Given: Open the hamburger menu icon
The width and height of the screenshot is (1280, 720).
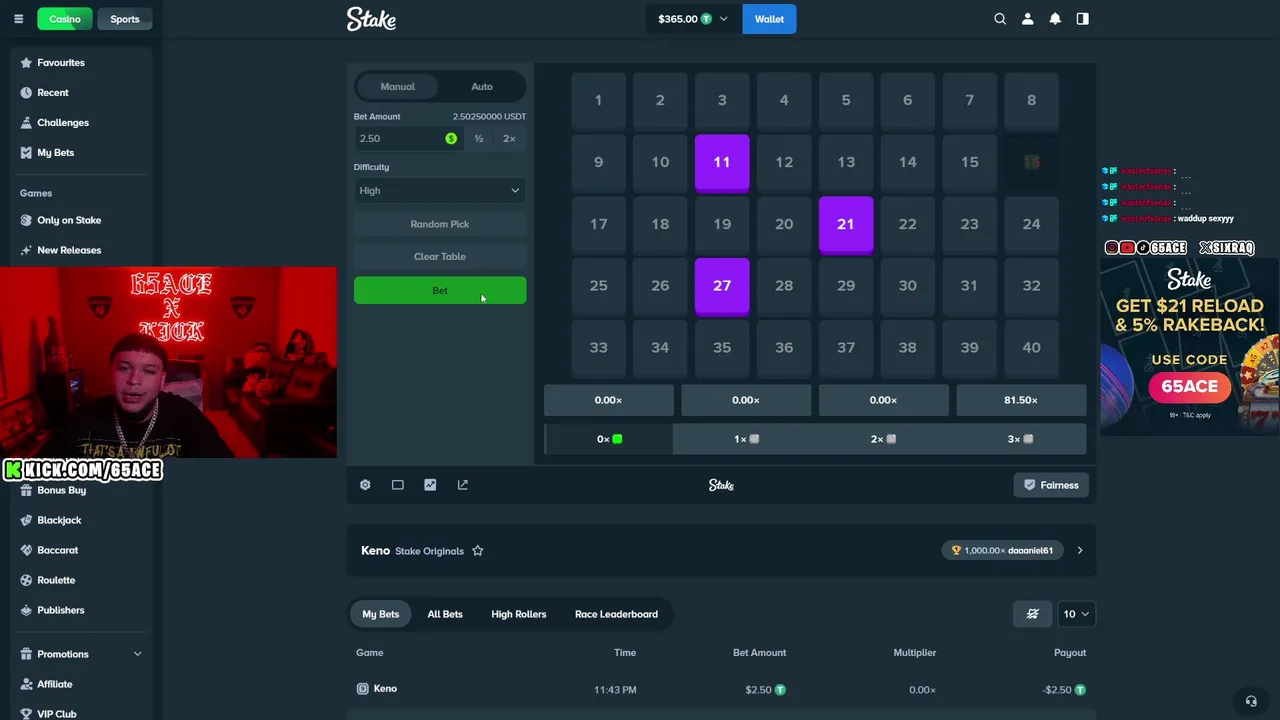Looking at the screenshot, I should pyautogui.click(x=18, y=19).
